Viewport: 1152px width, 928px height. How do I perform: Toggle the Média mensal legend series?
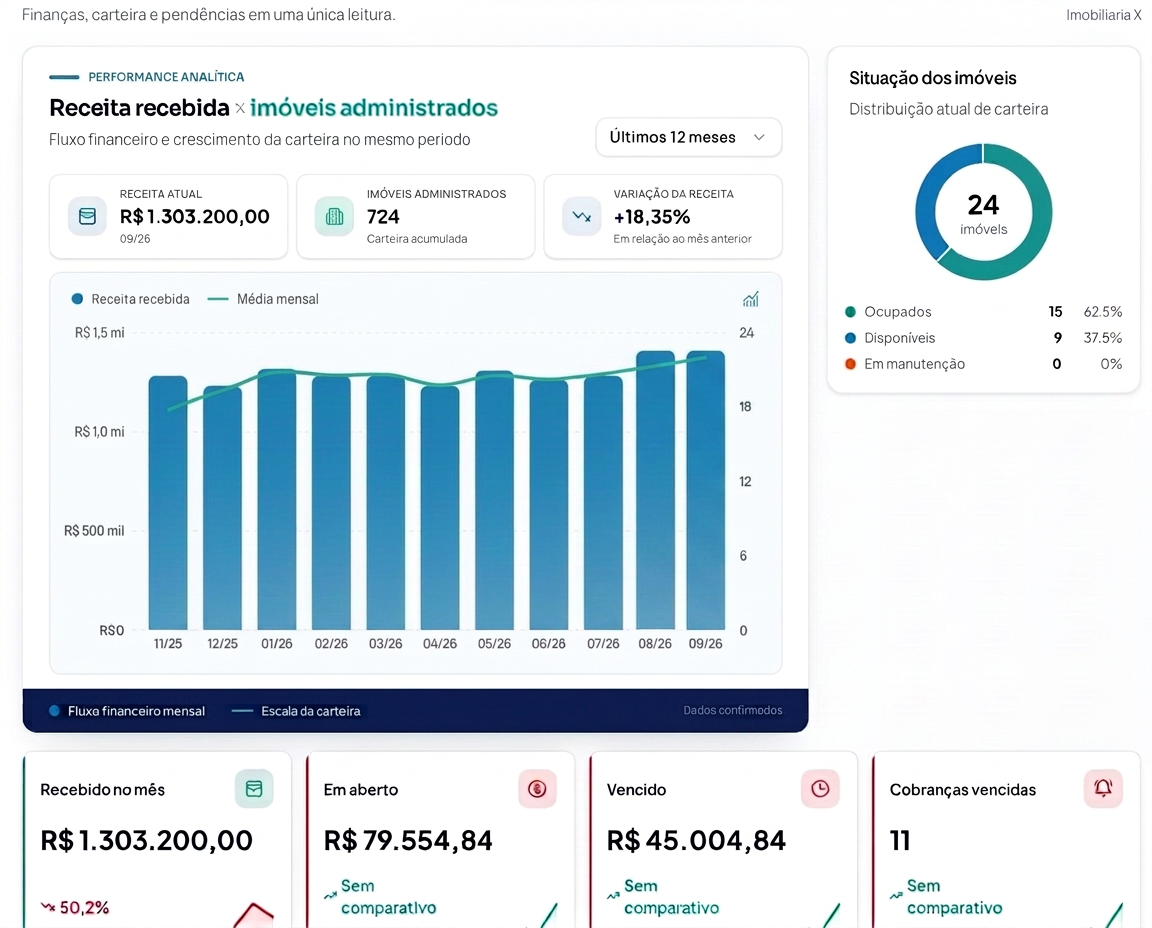(263, 299)
